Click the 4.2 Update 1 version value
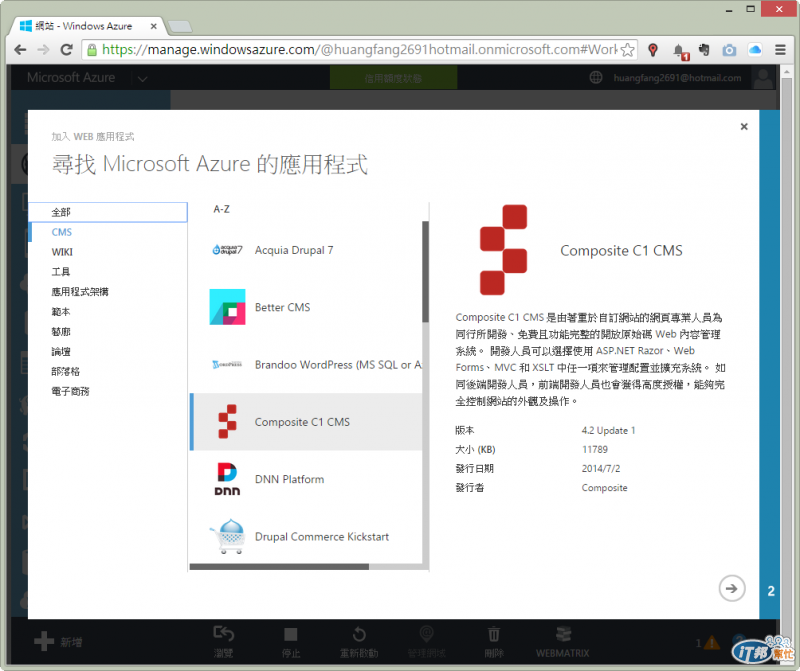The image size is (800, 671). click(608, 430)
